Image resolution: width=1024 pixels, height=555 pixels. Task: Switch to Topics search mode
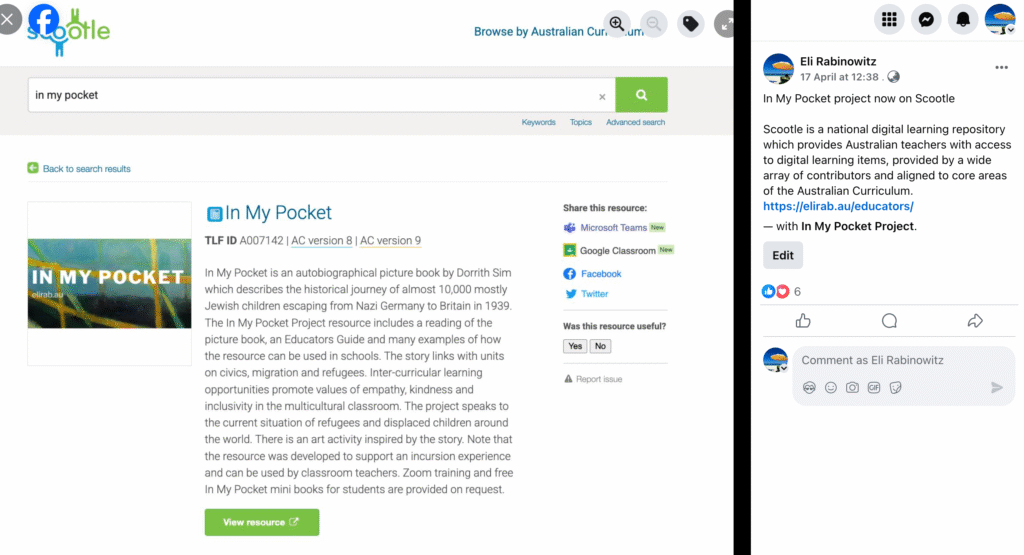pyautogui.click(x=581, y=122)
